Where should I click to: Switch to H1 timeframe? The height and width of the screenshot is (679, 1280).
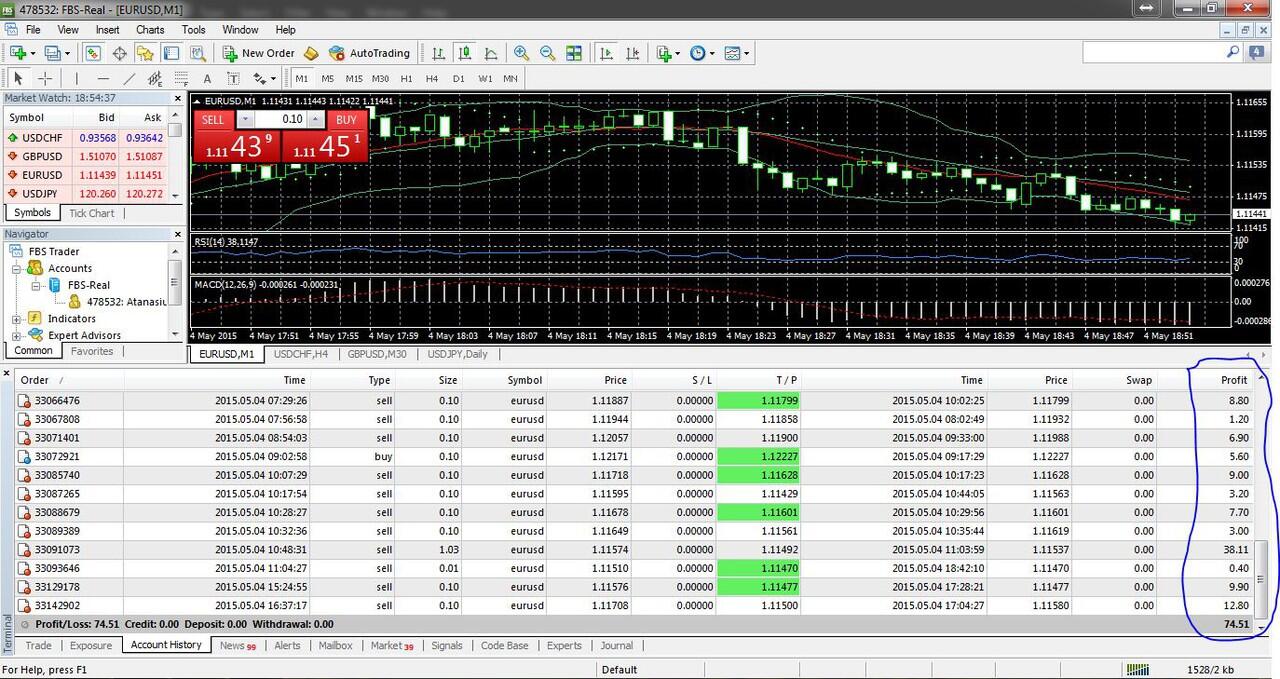(406, 78)
